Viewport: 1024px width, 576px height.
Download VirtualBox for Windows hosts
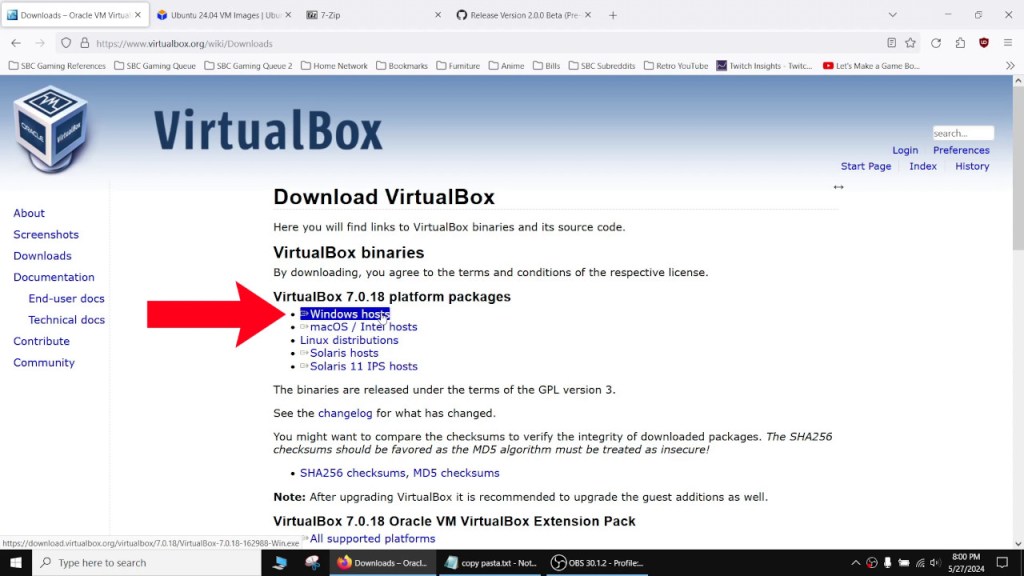[x=345, y=313]
